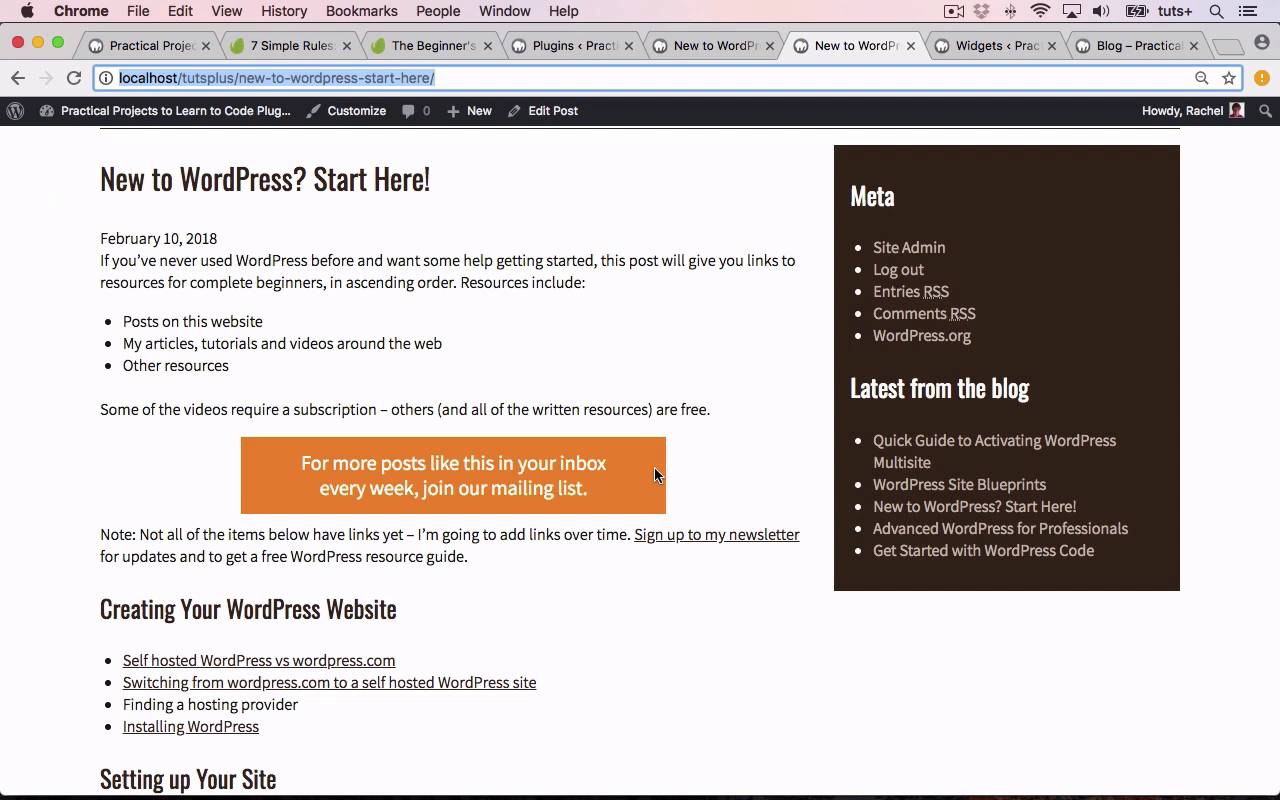Image resolution: width=1280 pixels, height=800 pixels.
Task: Click the post title heading
Action: (265, 179)
